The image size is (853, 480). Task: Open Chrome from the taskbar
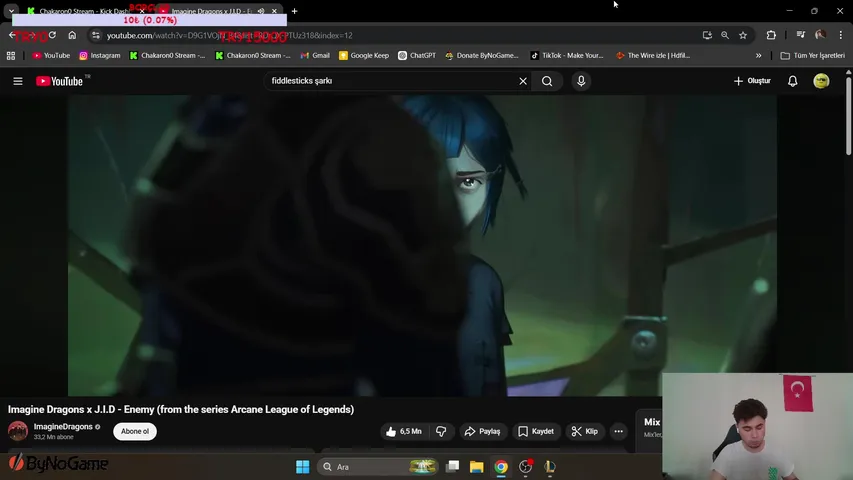tap(501, 466)
